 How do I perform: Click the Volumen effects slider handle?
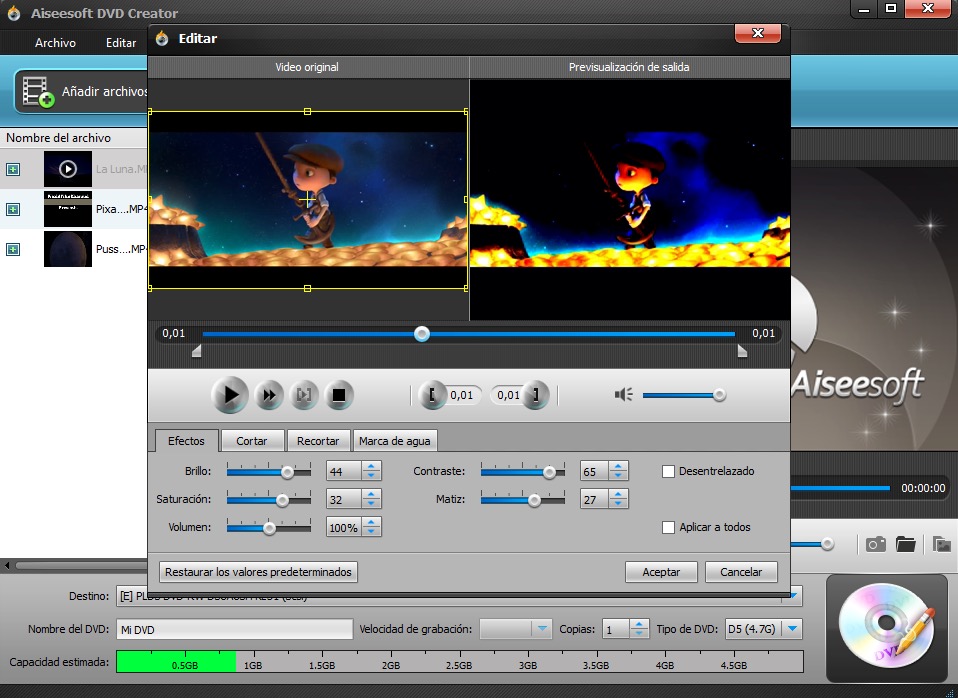coord(269,528)
